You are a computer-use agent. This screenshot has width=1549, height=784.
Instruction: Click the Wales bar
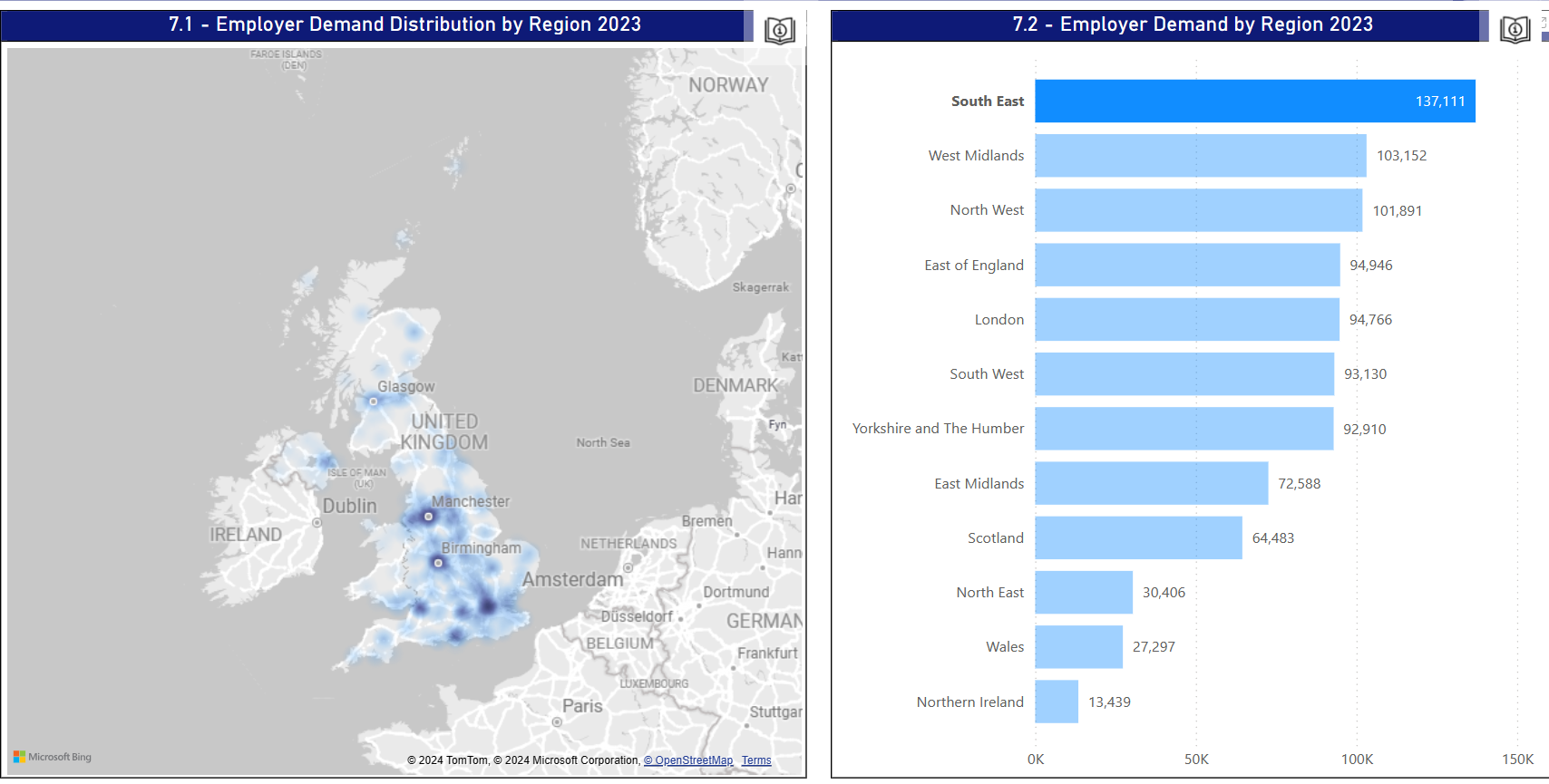pos(1078,647)
